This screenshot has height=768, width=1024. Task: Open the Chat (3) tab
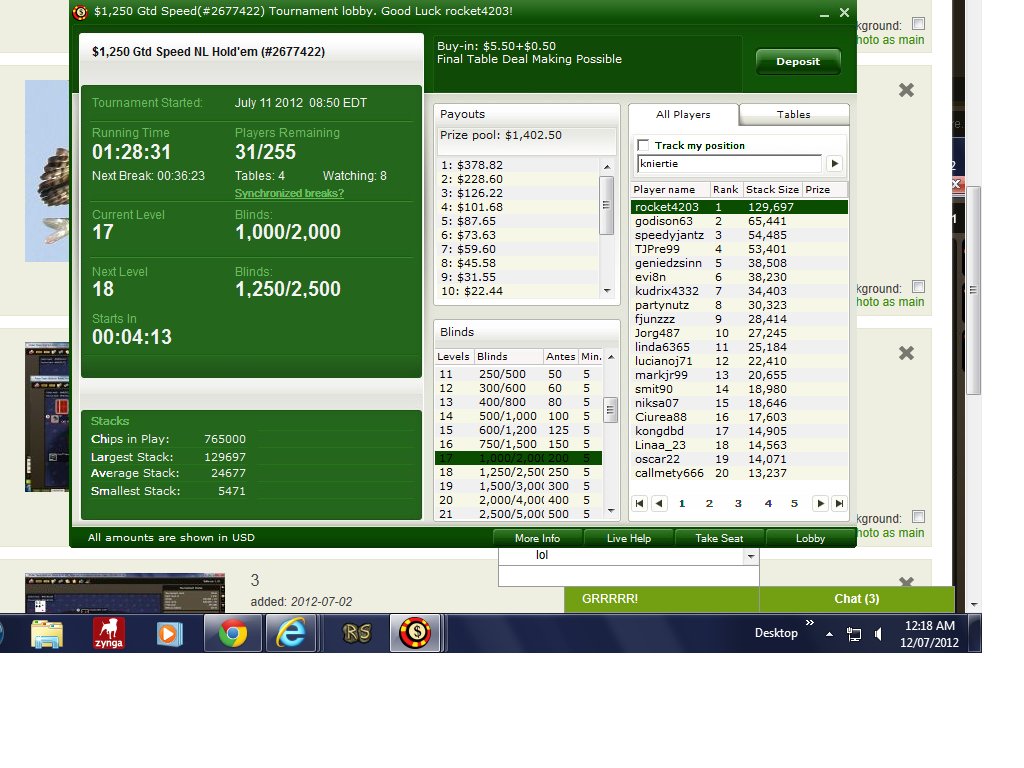pyautogui.click(x=857, y=599)
